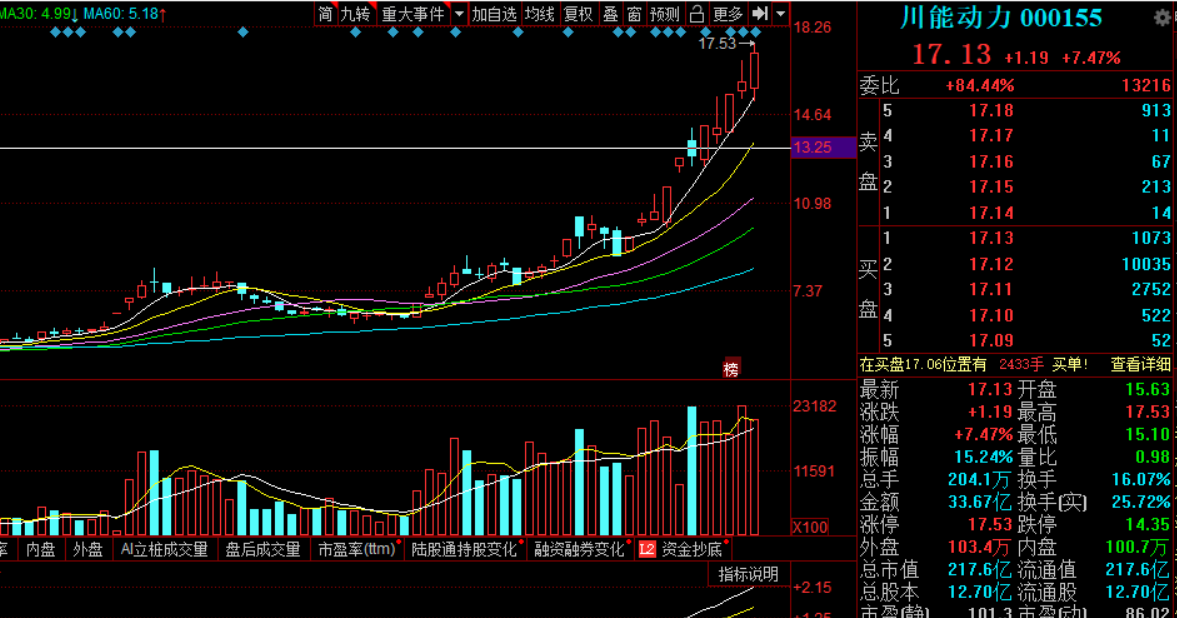
Task: Switch to the 市盈率(ttm) indicator tab
Action: [357, 549]
